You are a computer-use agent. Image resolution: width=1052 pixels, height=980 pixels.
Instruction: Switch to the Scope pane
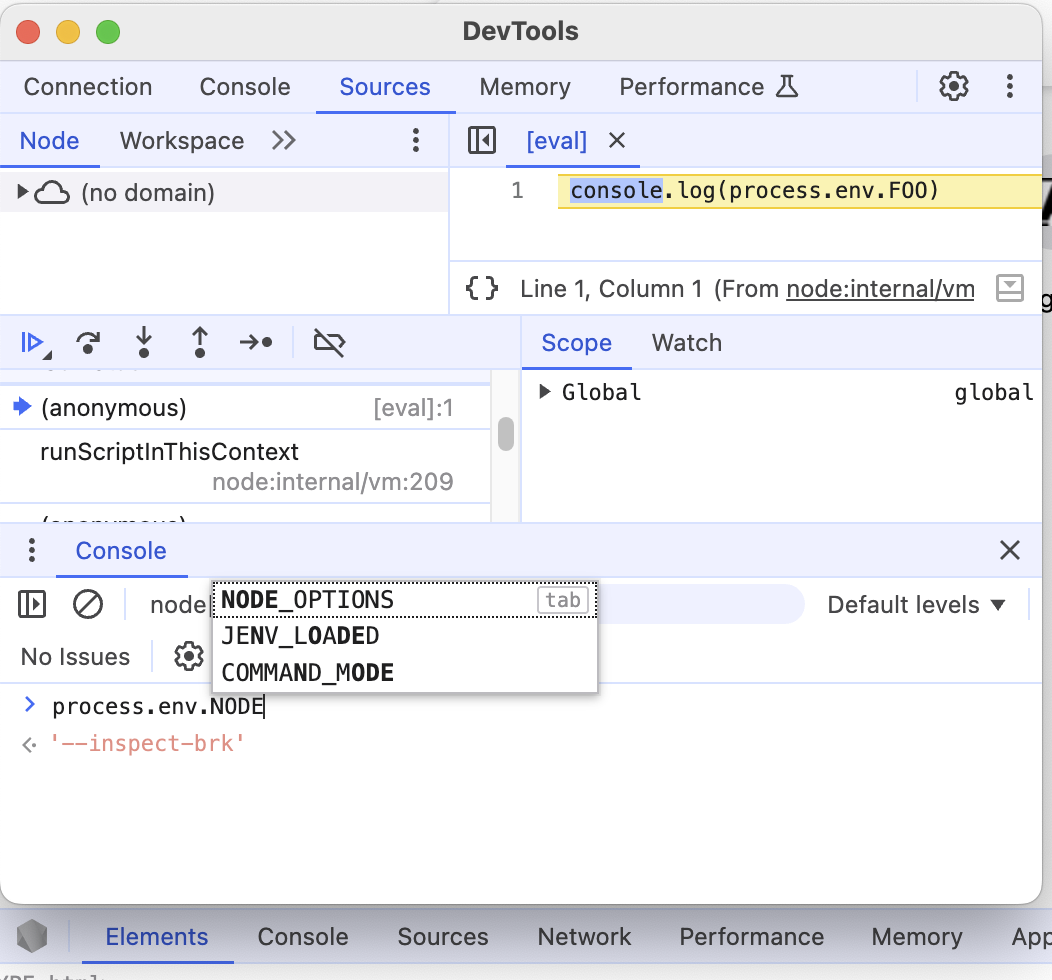pyautogui.click(x=576, y=343)
